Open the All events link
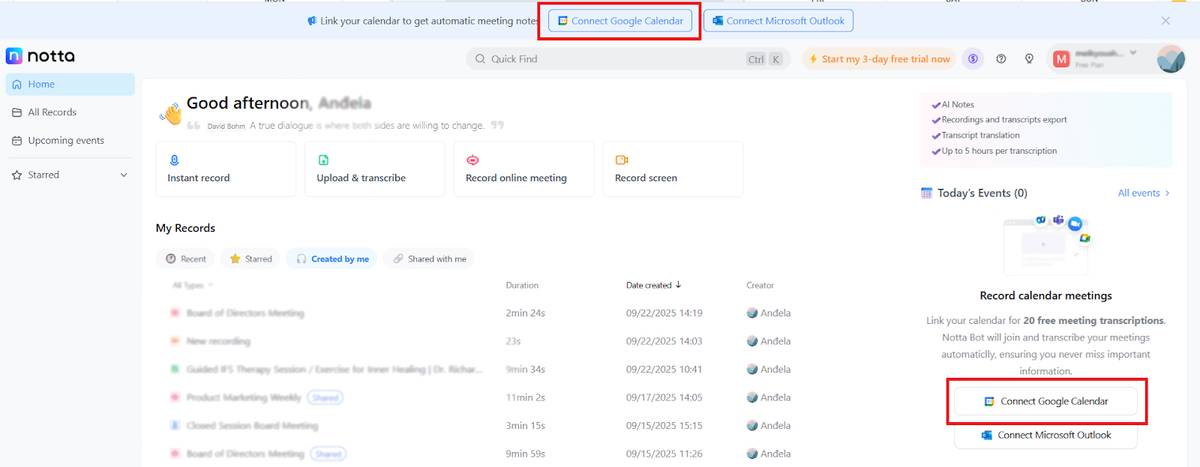This screenshot has height=467, width=1200. [1143, 193]
